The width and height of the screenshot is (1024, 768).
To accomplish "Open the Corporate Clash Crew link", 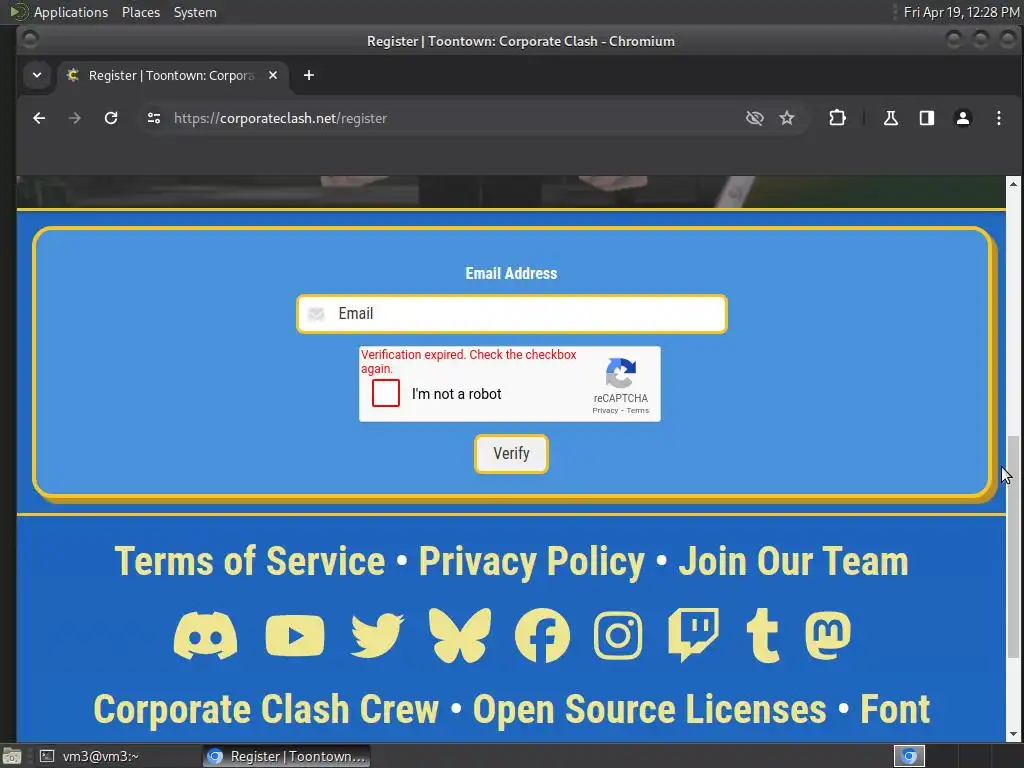I will point(266,709).
